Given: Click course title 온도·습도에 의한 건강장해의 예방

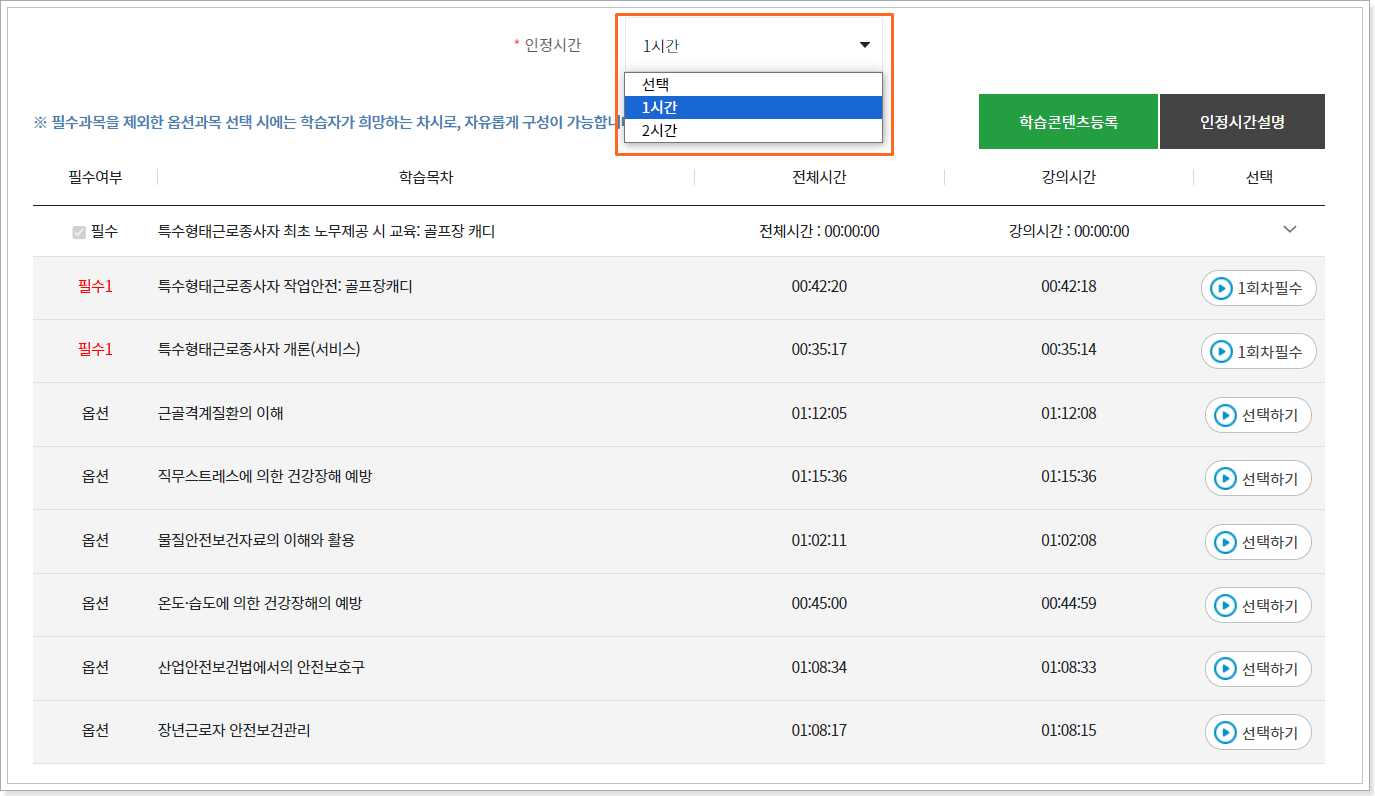Looking at the screenshot, I should [260, 603].
